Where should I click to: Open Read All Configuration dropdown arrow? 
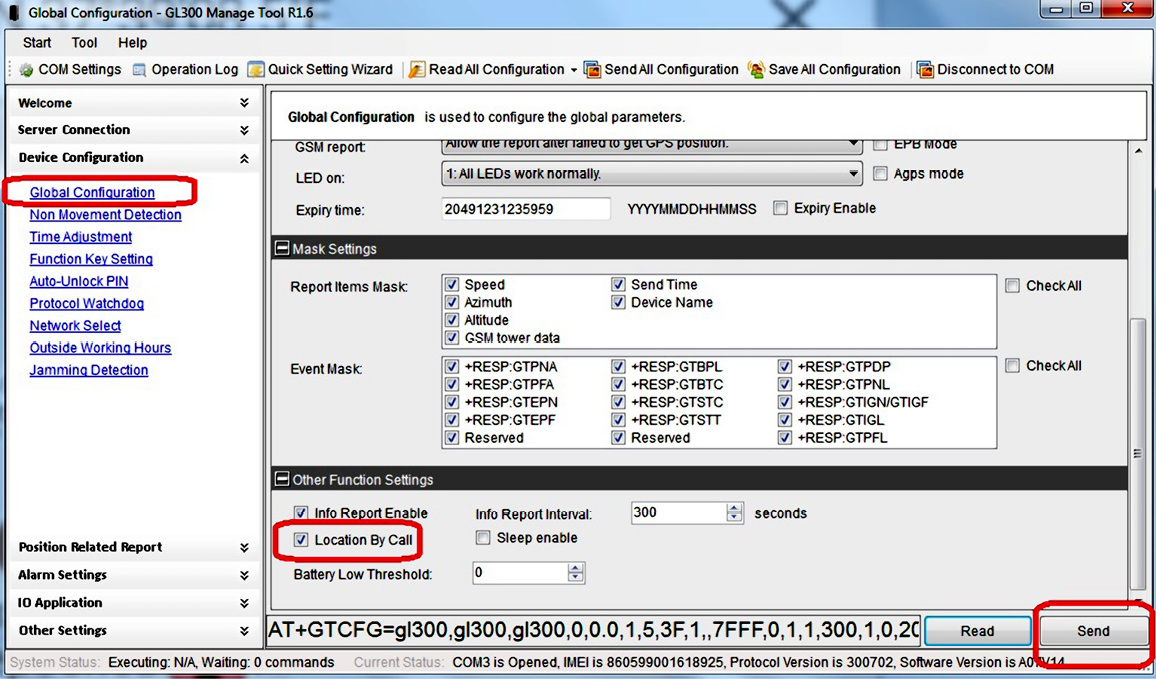click(x=573, y=70)
